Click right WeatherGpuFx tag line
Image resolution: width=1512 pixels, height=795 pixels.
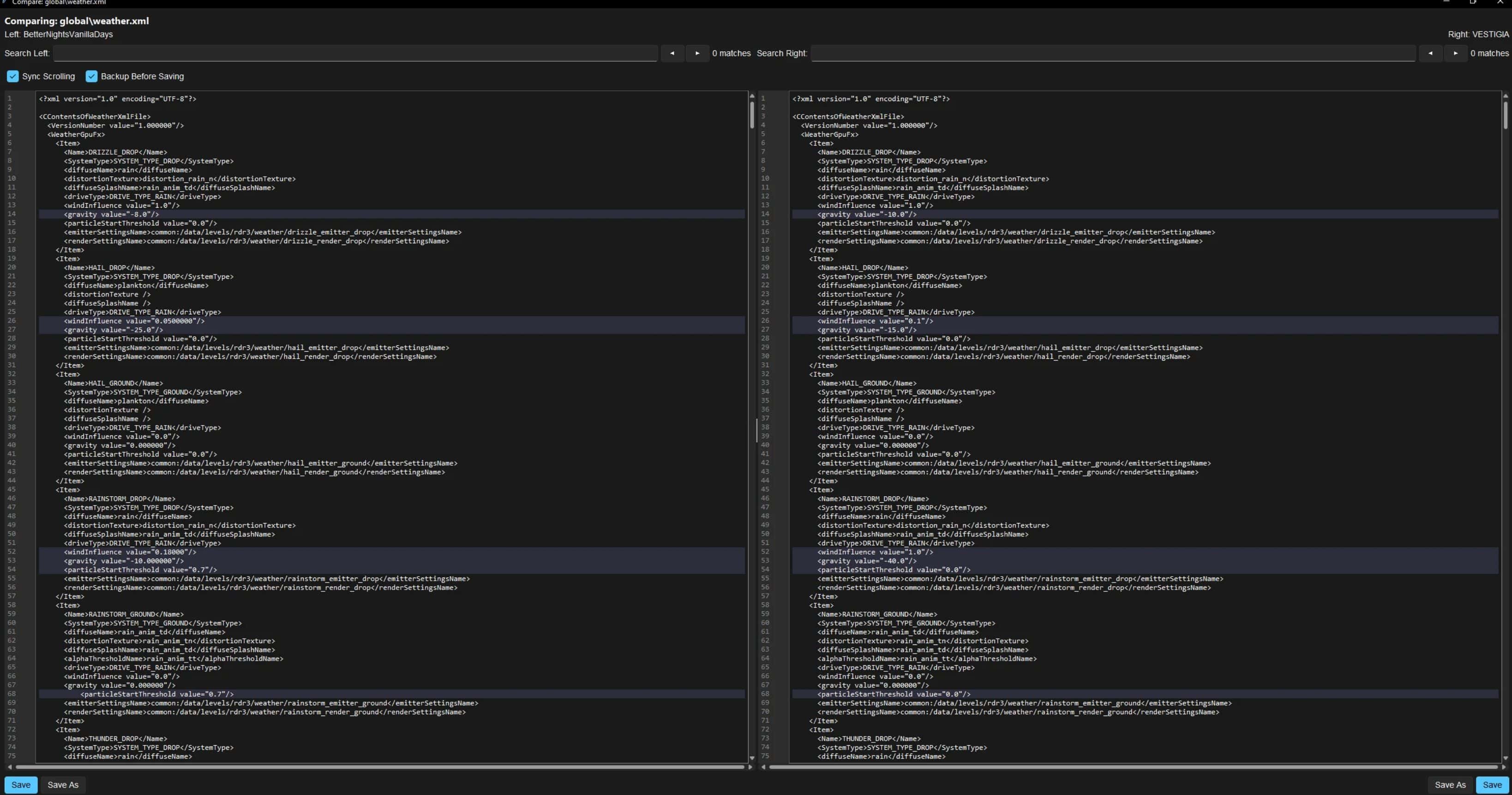[829, 134]
